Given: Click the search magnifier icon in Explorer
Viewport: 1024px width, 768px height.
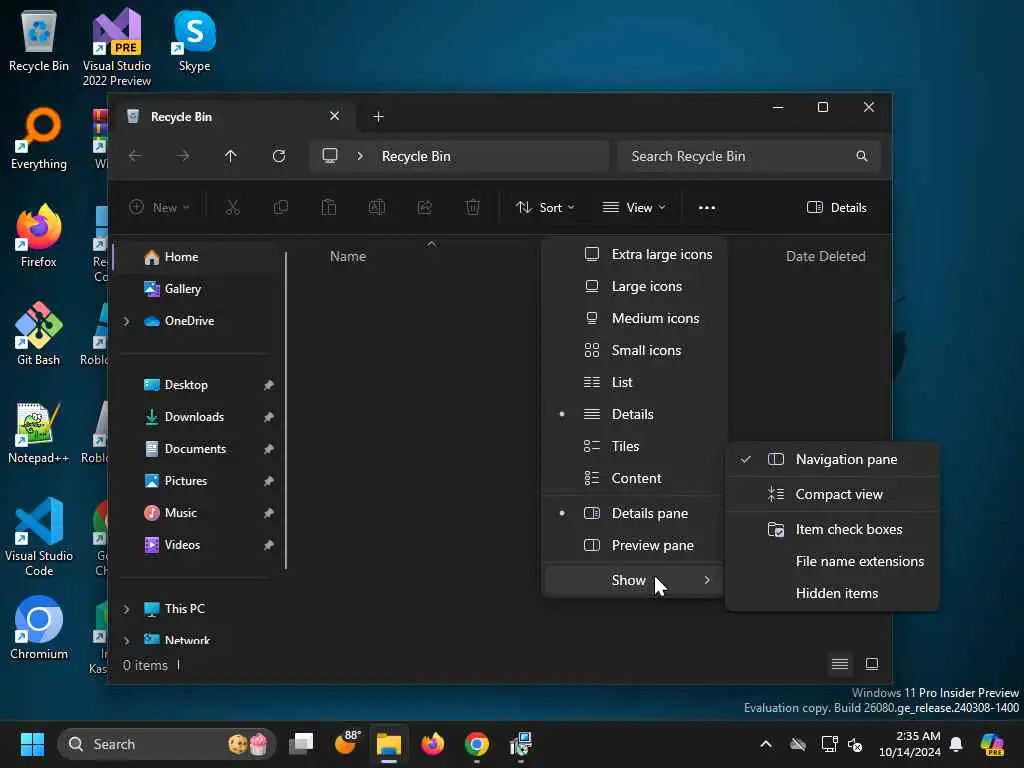Looking at the screenshot, I should (862, 156).
